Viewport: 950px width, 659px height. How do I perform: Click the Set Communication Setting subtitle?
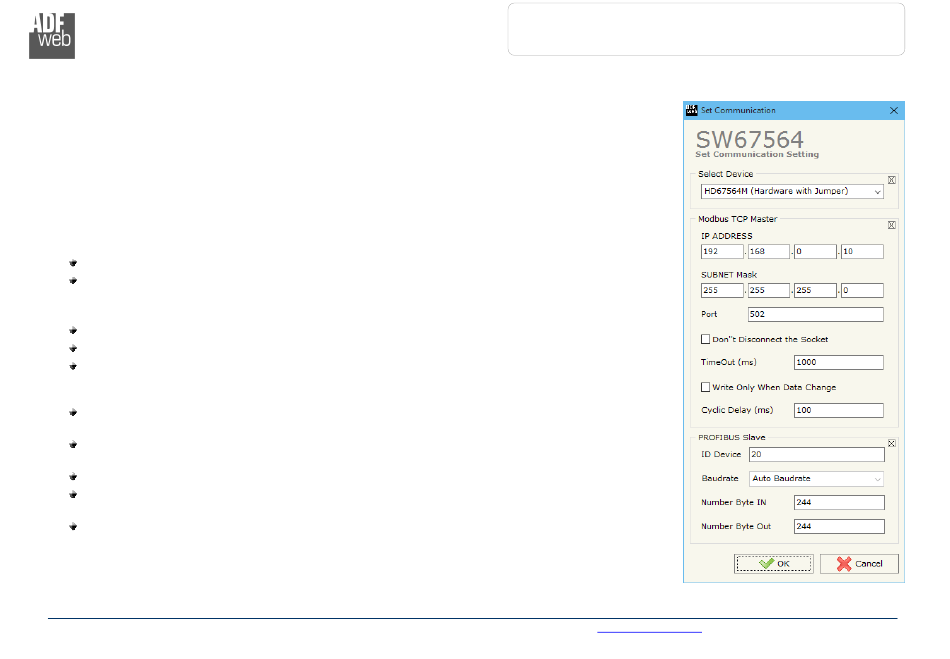757,154
